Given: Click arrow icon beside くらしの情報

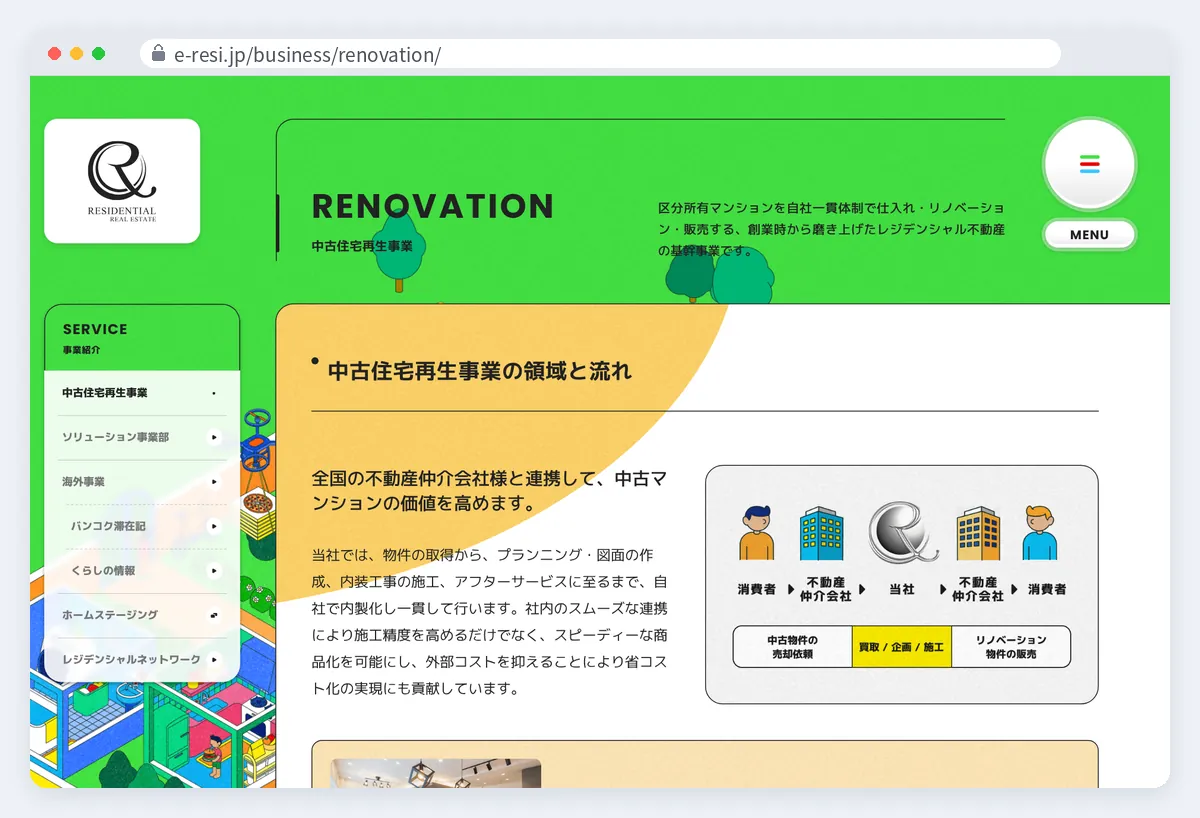Looking at the screenshot, I should click(214, 571).
